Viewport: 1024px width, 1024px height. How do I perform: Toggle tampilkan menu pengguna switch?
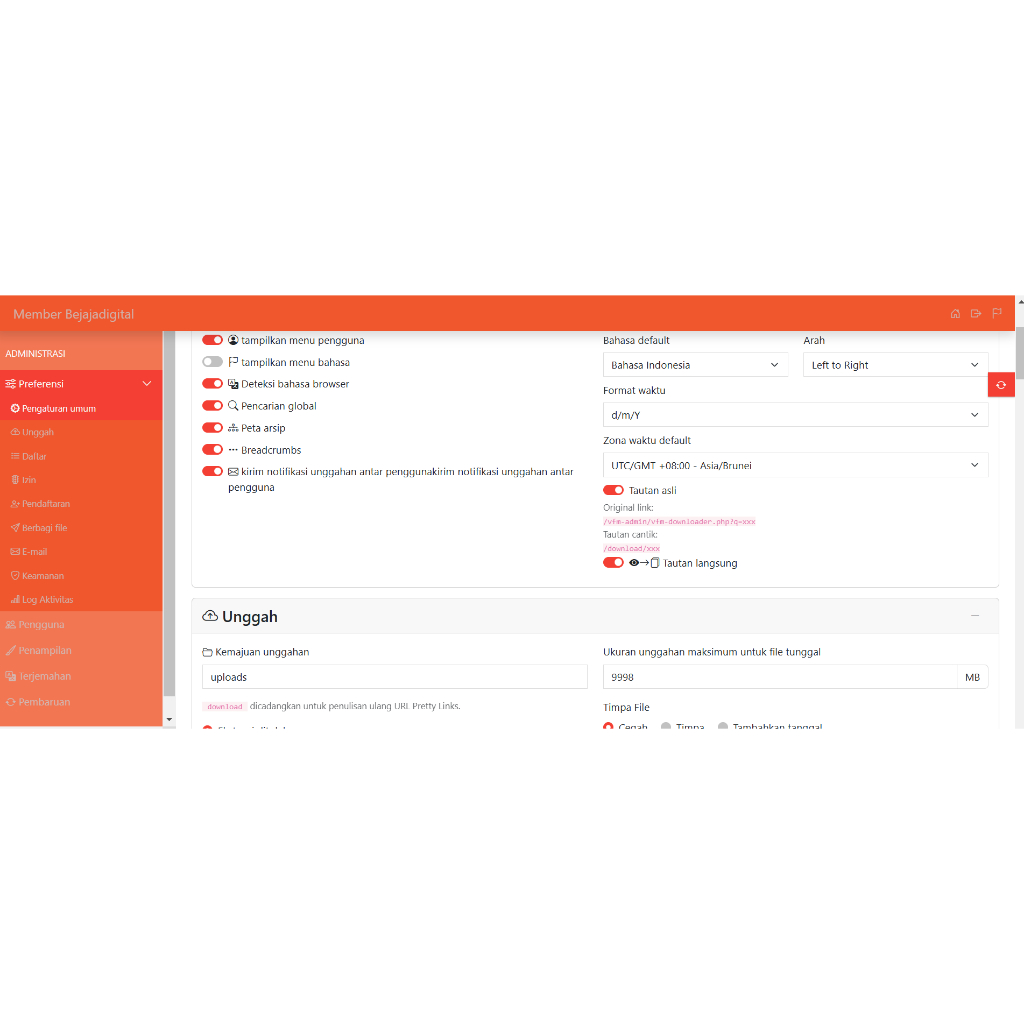coord(212,340)
